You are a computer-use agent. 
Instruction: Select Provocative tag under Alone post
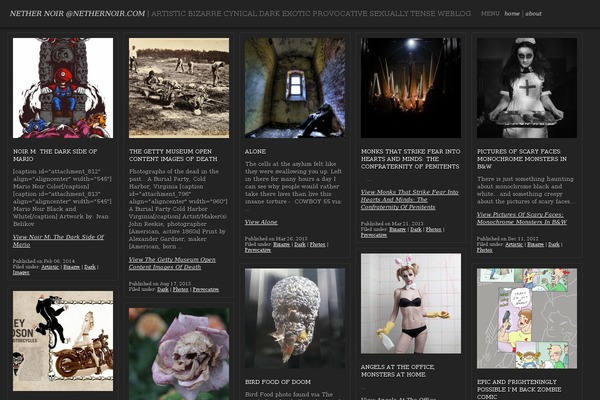click(258, 250)
